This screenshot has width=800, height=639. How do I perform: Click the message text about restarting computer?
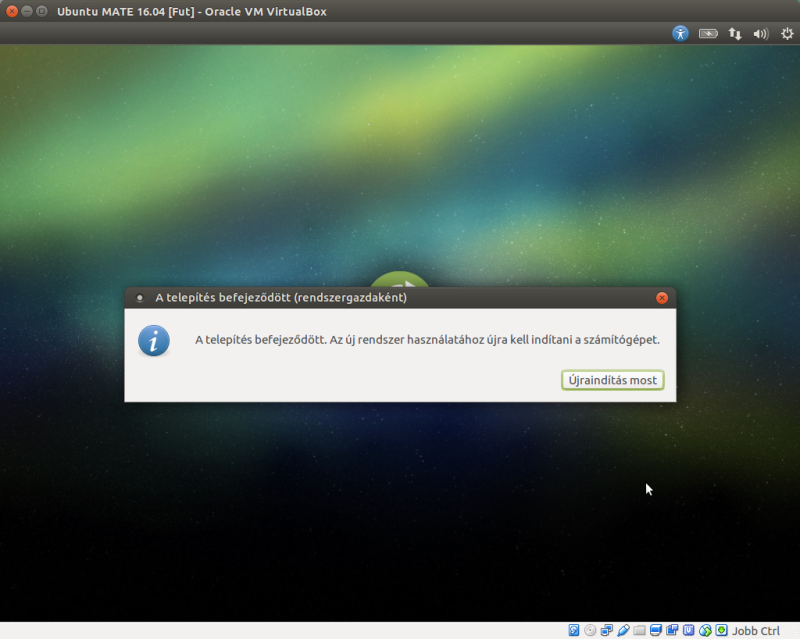click(x=428, y=340)
